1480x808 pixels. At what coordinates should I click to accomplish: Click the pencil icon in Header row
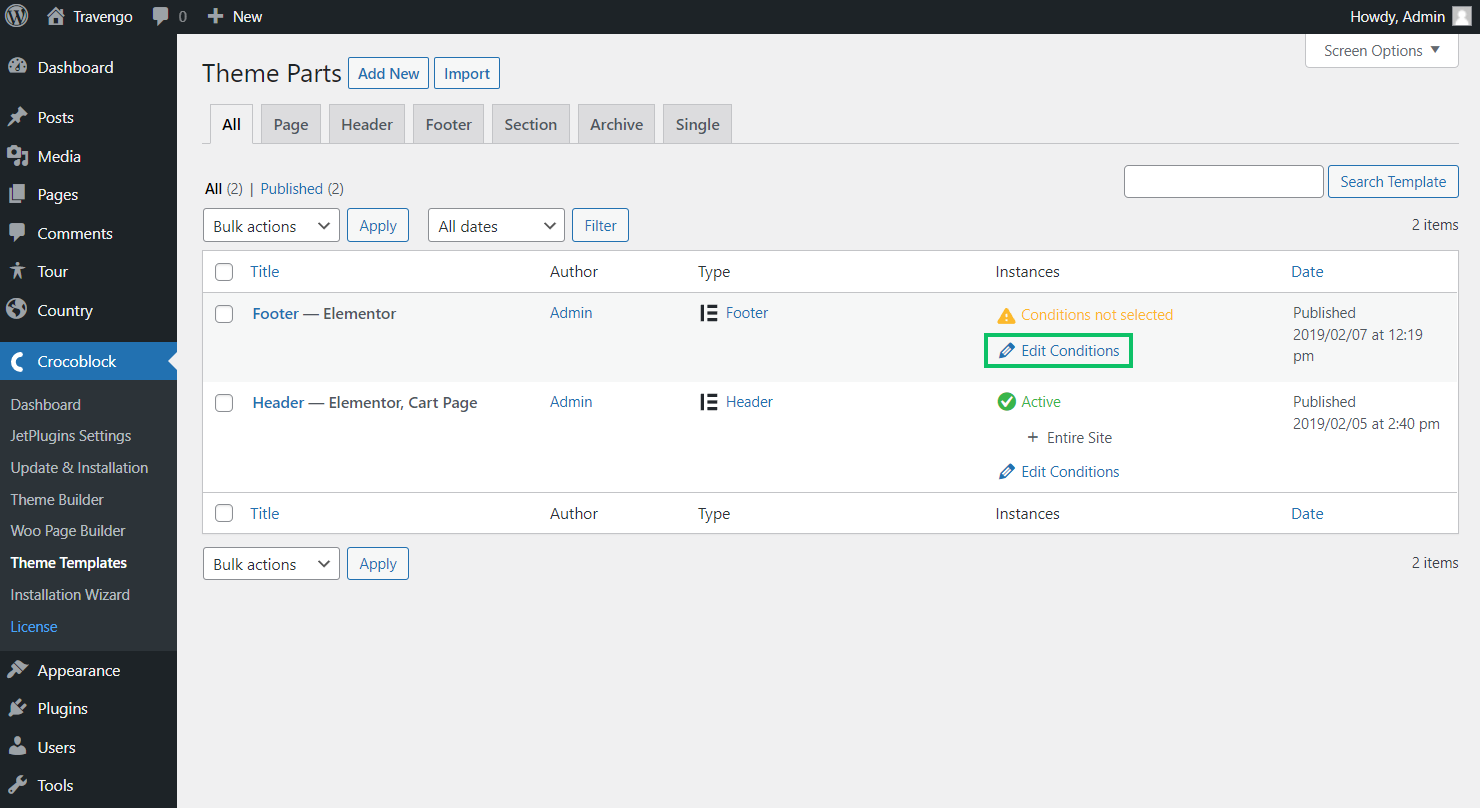tap(1007, 472)
